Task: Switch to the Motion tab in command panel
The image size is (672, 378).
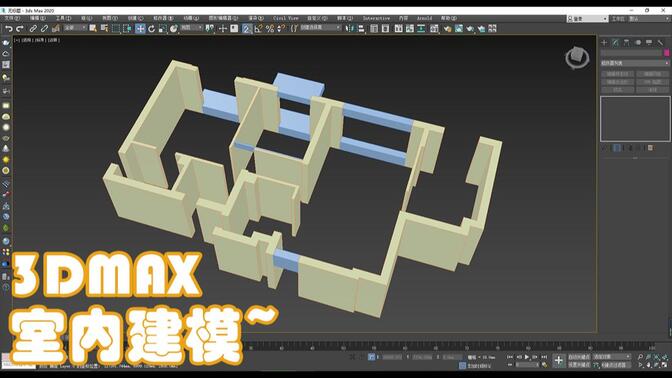Action: point(638,42)
